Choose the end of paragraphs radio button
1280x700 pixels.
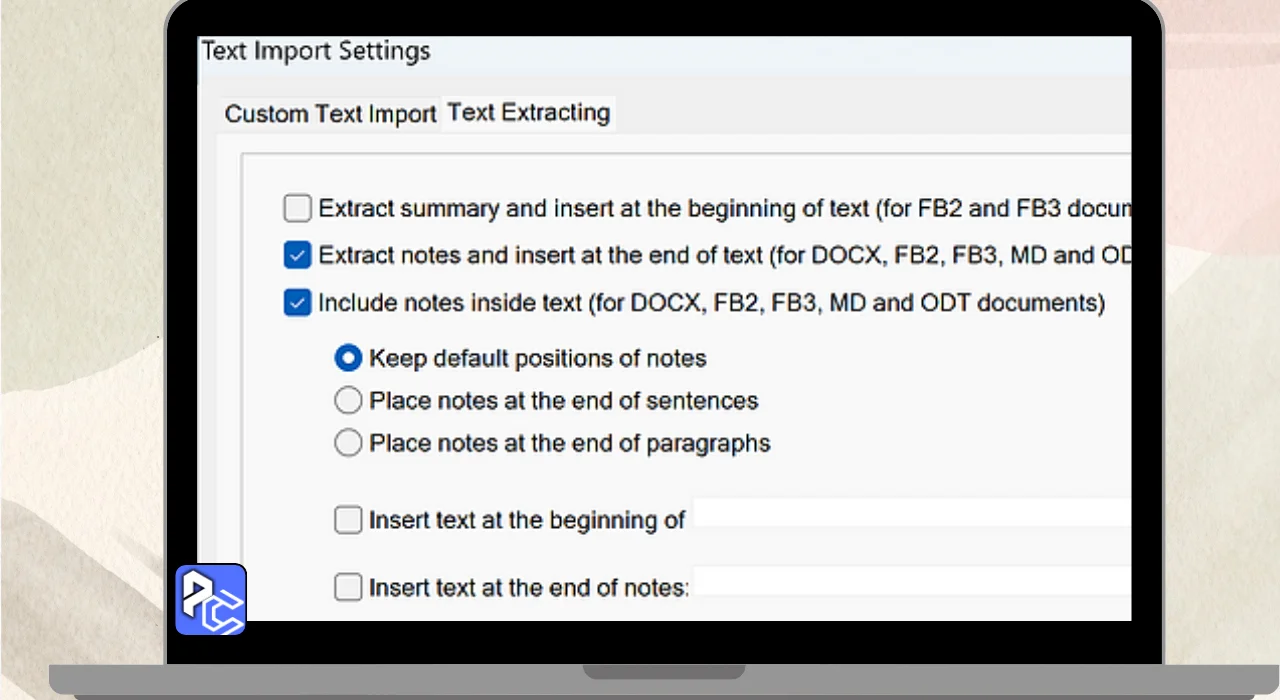pyautogui.click(x=348, y=443)
